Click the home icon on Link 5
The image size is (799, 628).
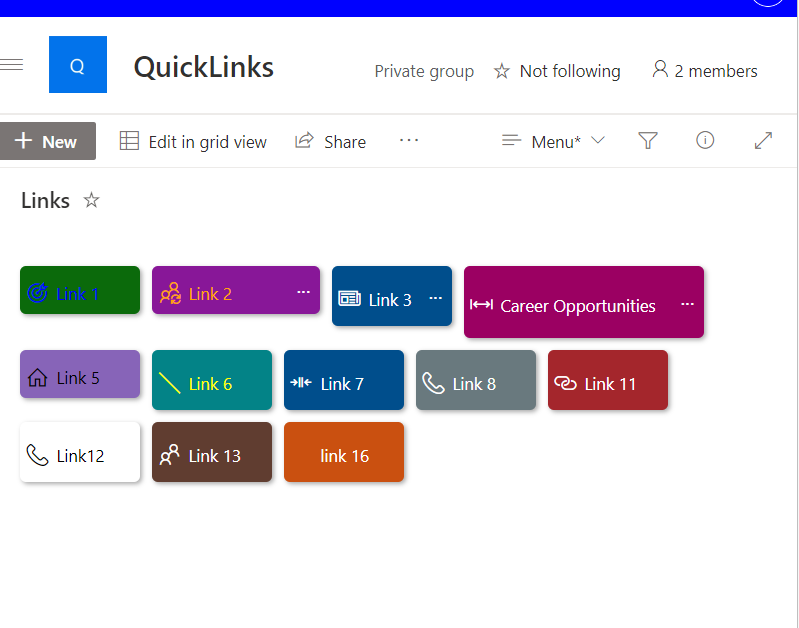click(37, 378)
